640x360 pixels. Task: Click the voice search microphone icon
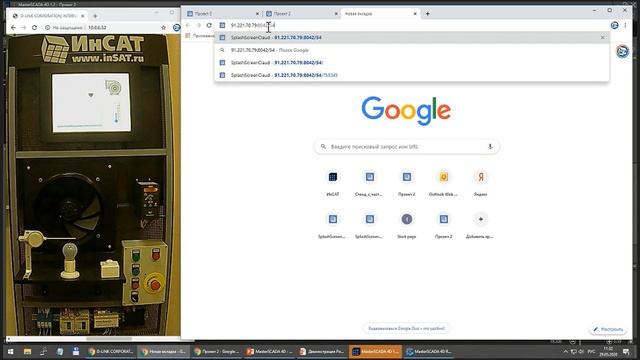(x=490, y=147)
